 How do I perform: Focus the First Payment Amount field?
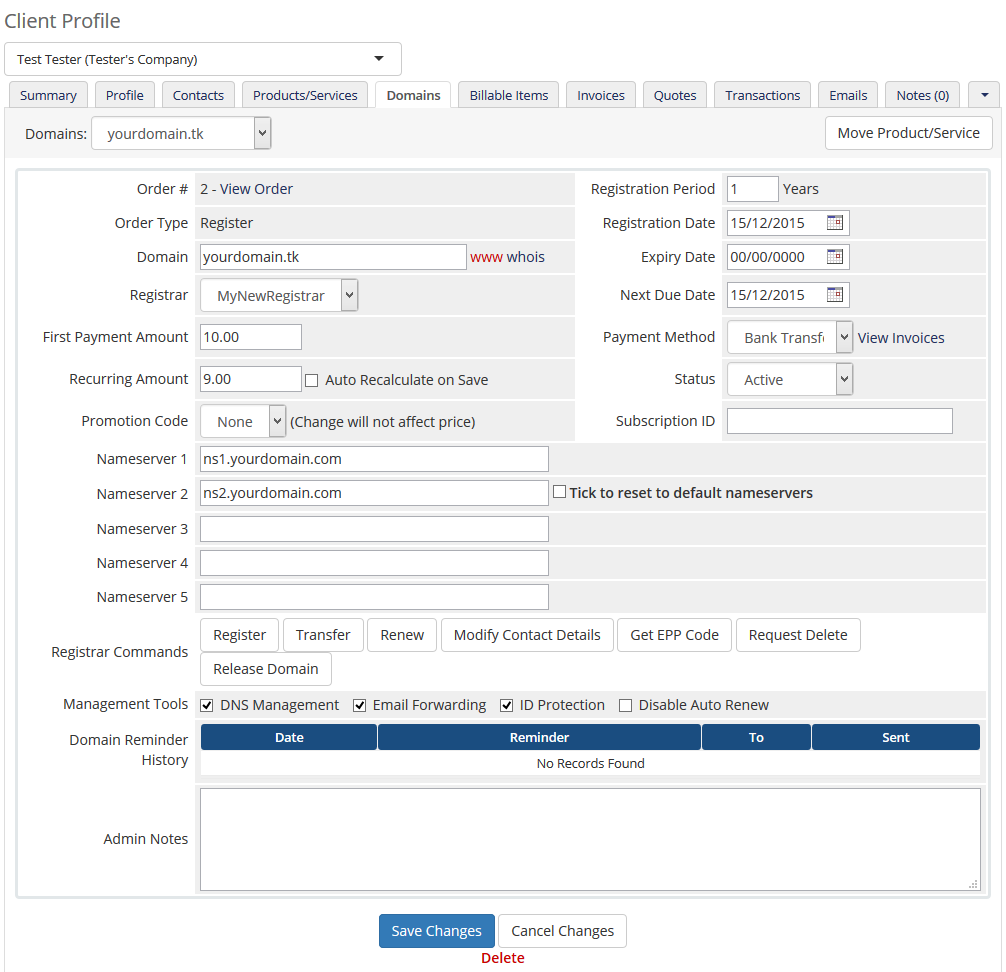251,337
